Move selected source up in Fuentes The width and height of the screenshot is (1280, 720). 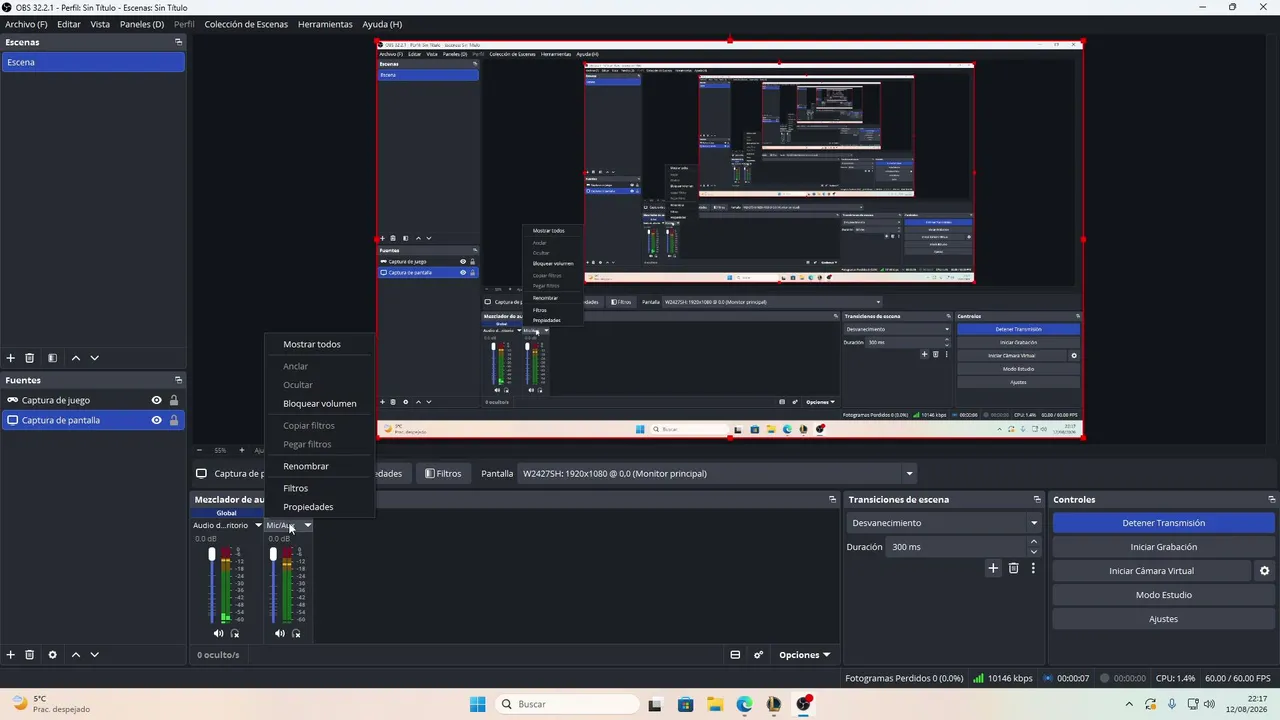pyautogui.click(x=75, y=655)
